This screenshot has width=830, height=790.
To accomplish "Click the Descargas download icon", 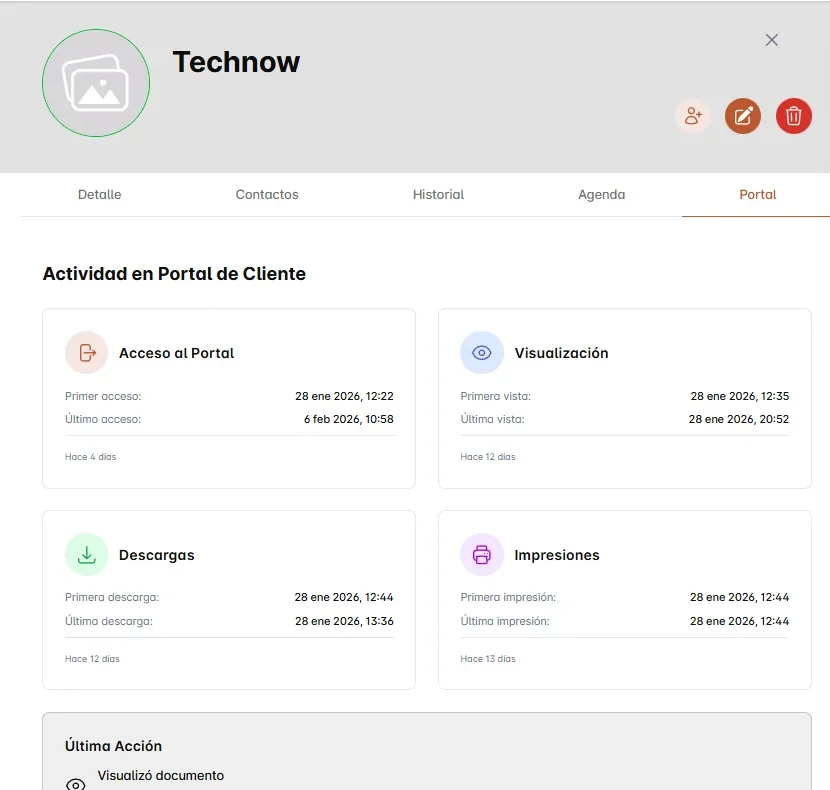I will click(87, 554).
